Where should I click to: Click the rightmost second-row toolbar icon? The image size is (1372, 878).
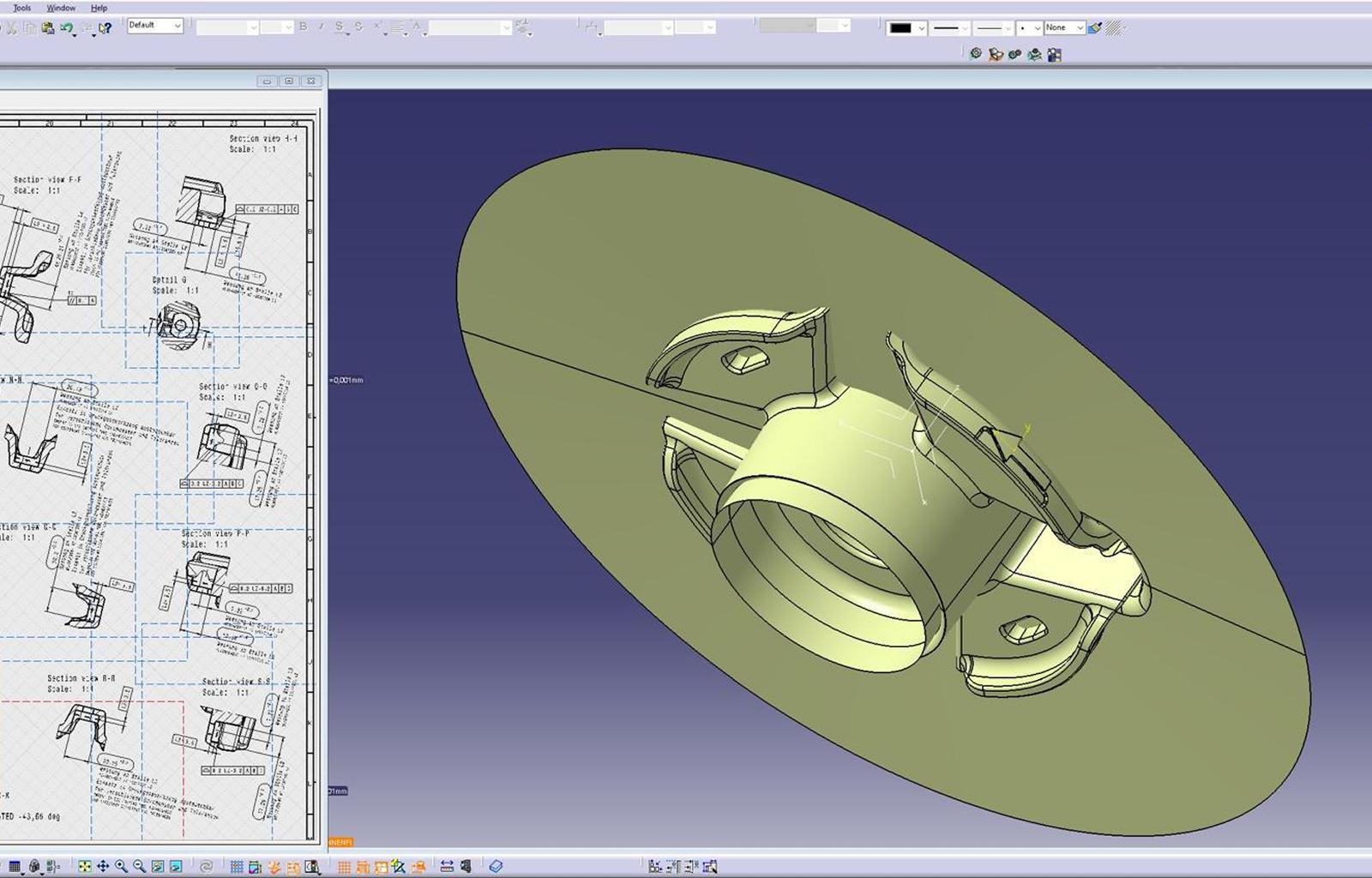coord(1055,54)
